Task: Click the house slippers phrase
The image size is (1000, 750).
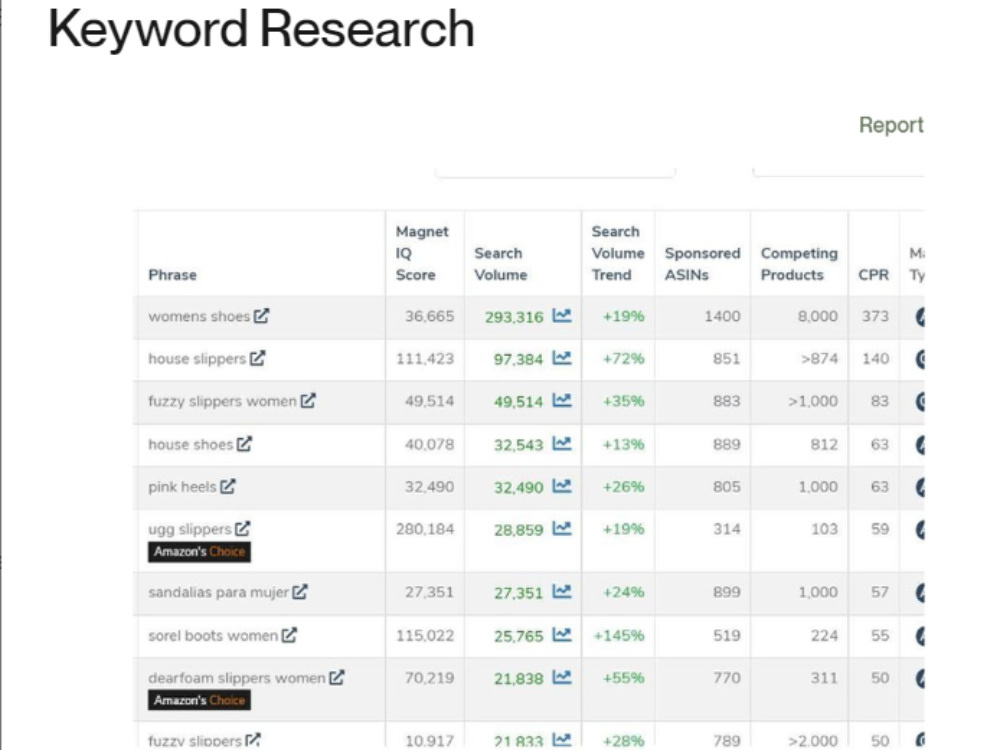Action: tap(197, 359)
